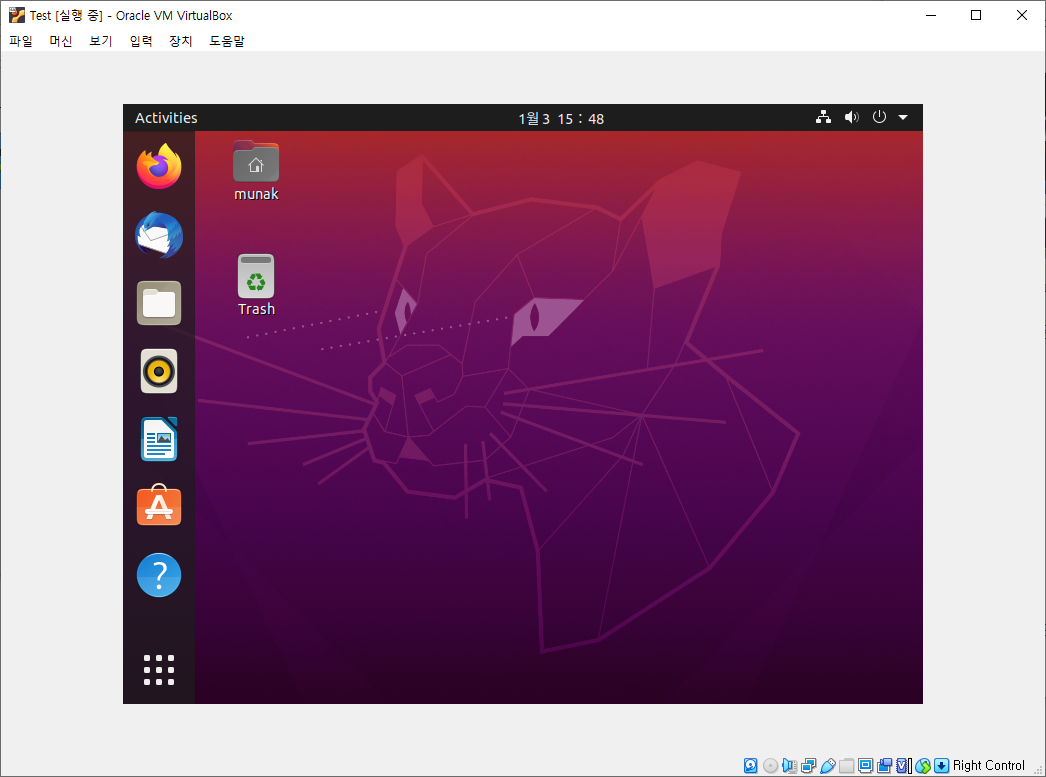Screen dimensions: 1046x777
Task: Click the volume speaker icon in top bar
Action: (x=851, y=117)
